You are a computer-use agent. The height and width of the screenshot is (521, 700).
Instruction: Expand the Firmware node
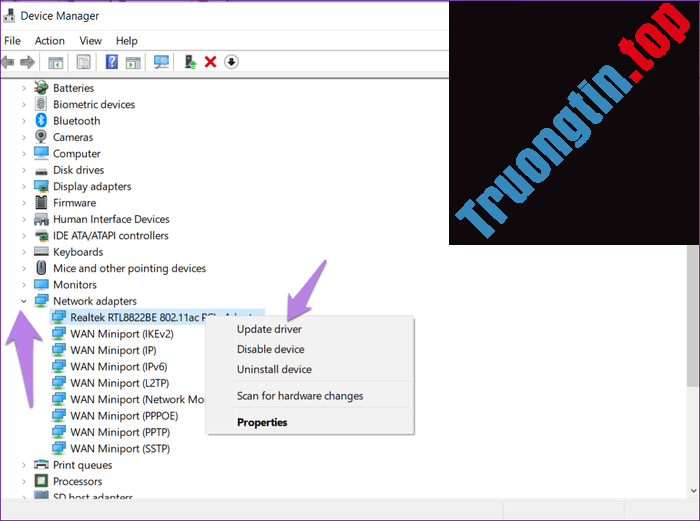point(24,203)
